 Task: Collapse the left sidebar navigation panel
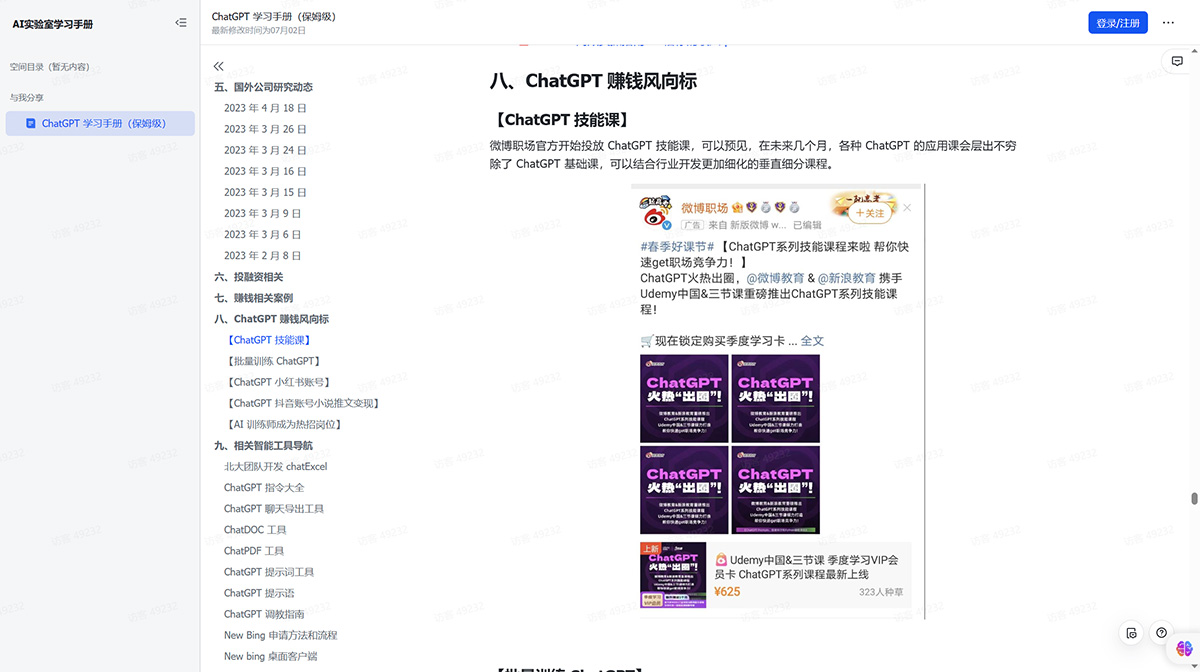pos(180,22)
